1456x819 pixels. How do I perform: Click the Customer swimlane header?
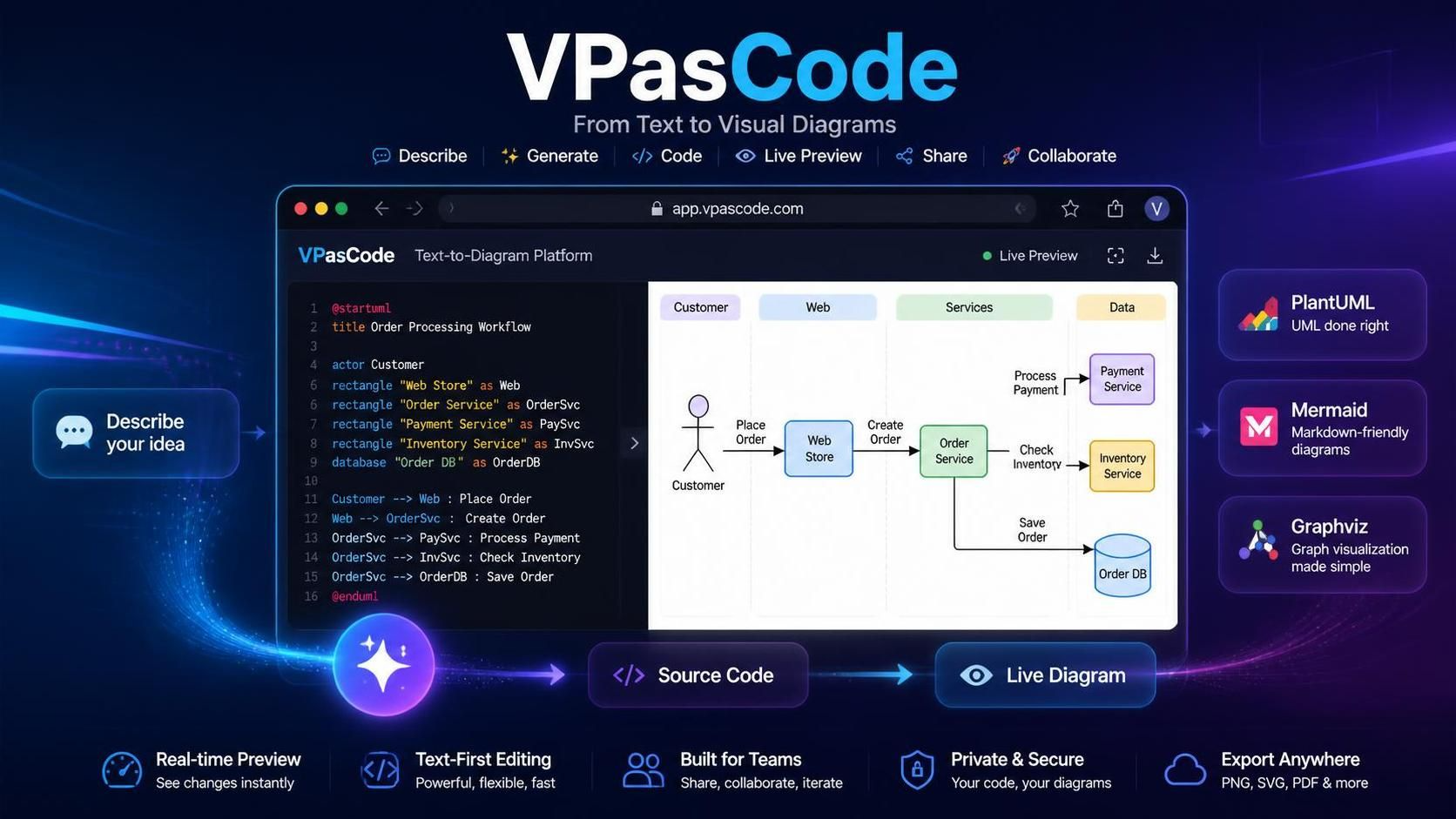click(x=700, y=307)
